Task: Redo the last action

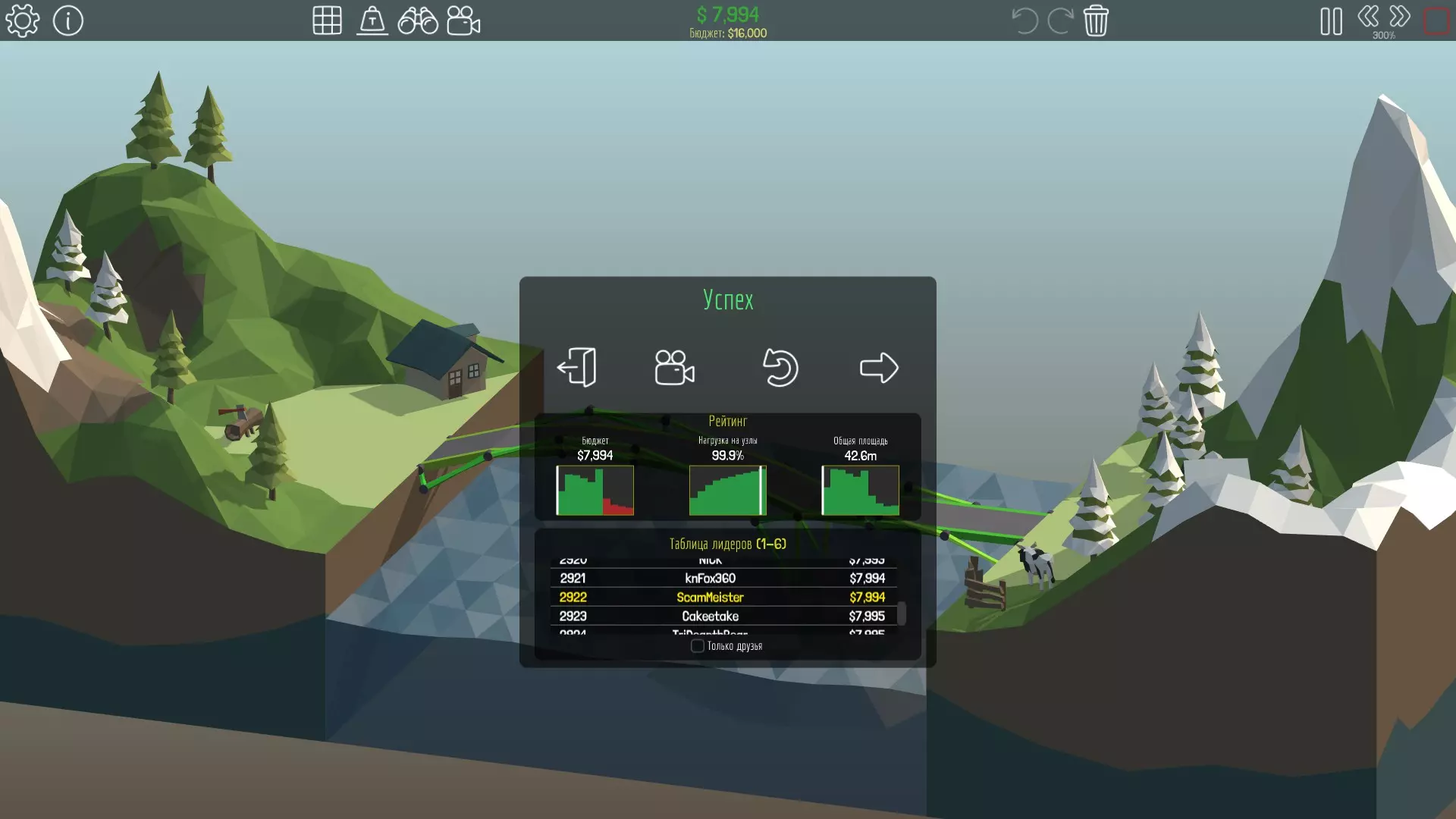Action: click(1059, 20)
